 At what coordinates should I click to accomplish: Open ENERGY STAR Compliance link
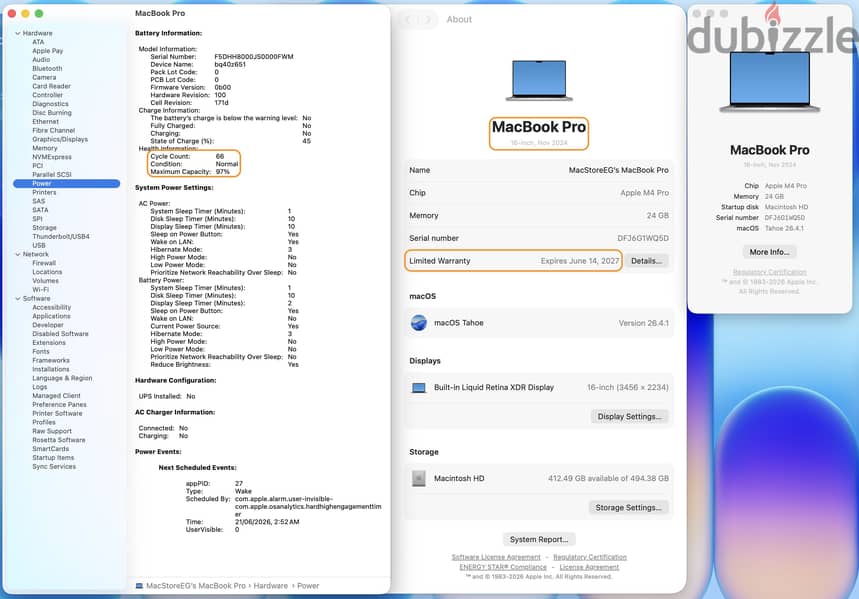pos(503,567)
